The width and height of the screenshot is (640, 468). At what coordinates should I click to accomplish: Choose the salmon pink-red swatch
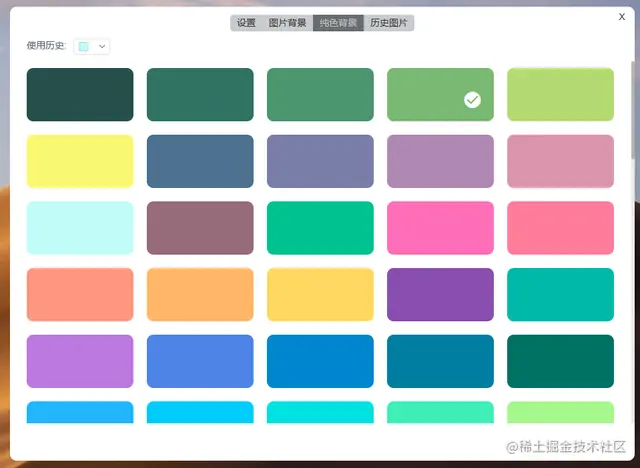[560, 228]
